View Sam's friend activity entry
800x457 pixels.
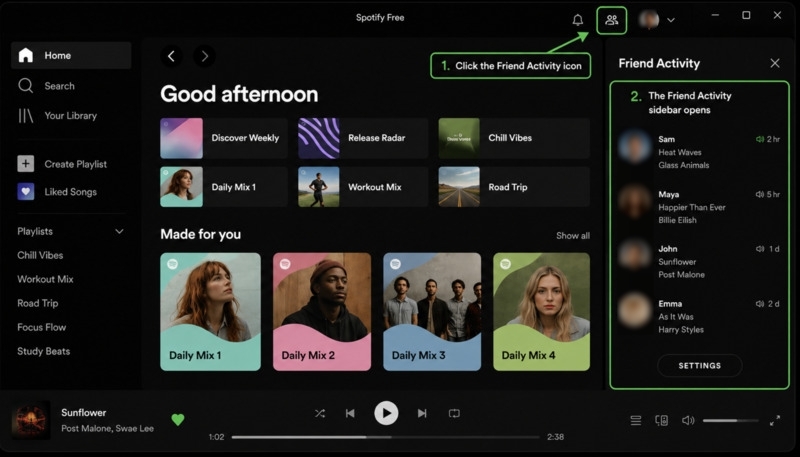[x=699, y=152]
